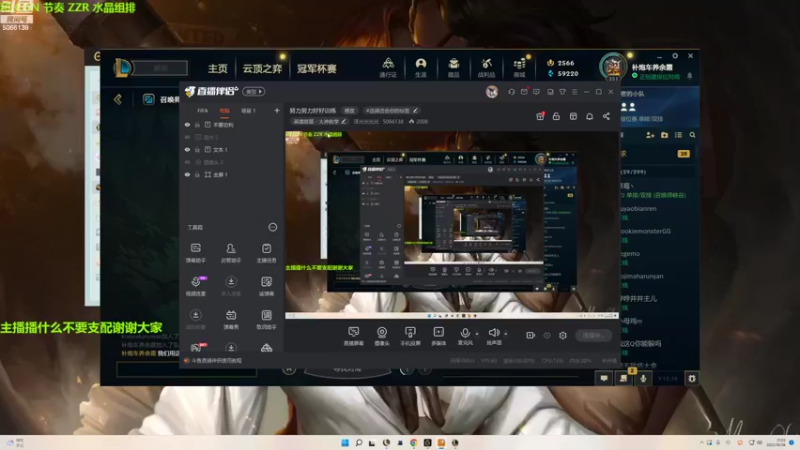Open the mail icon with red dot
800x450 pixels.
[524, 92]
